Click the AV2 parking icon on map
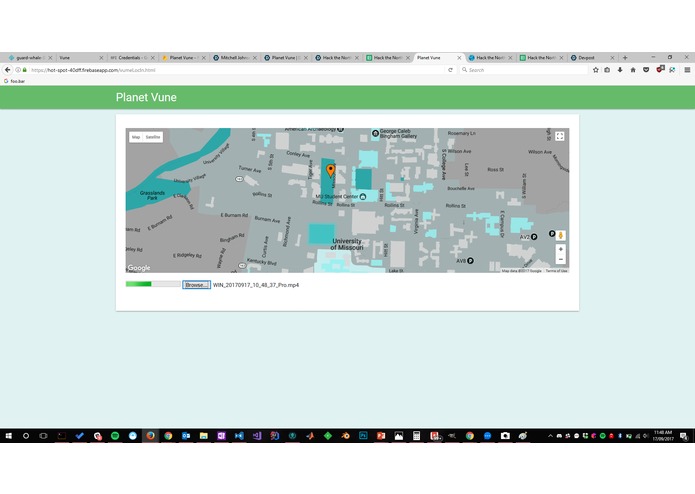This screenshot has width=695, height=494. coord(534,237)
